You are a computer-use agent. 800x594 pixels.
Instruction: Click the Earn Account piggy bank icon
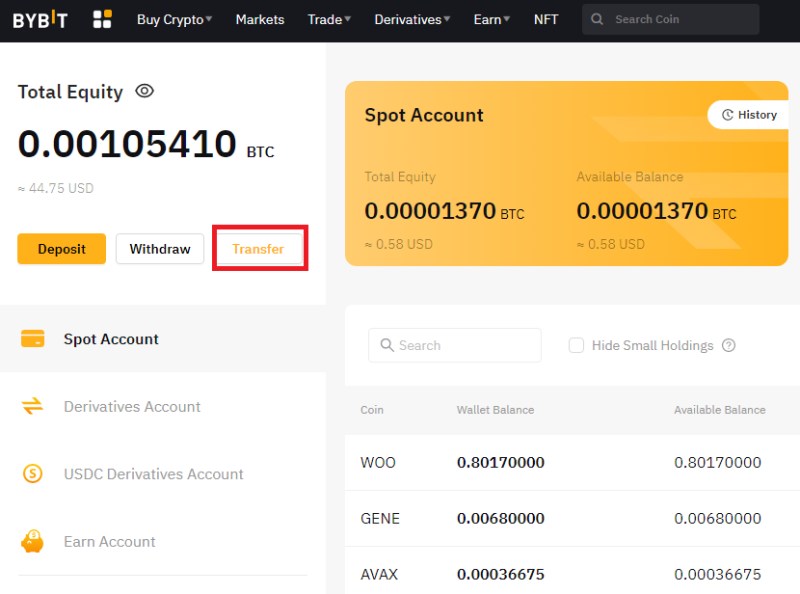(x=33, y=541)
